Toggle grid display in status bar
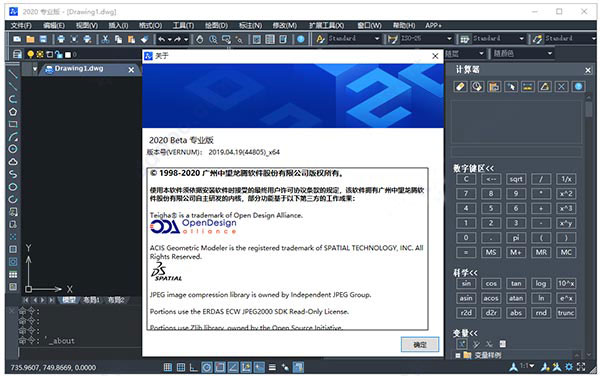The height and width of the screenshot is (376, 600). pyautogui.click(x=181, y=368)
